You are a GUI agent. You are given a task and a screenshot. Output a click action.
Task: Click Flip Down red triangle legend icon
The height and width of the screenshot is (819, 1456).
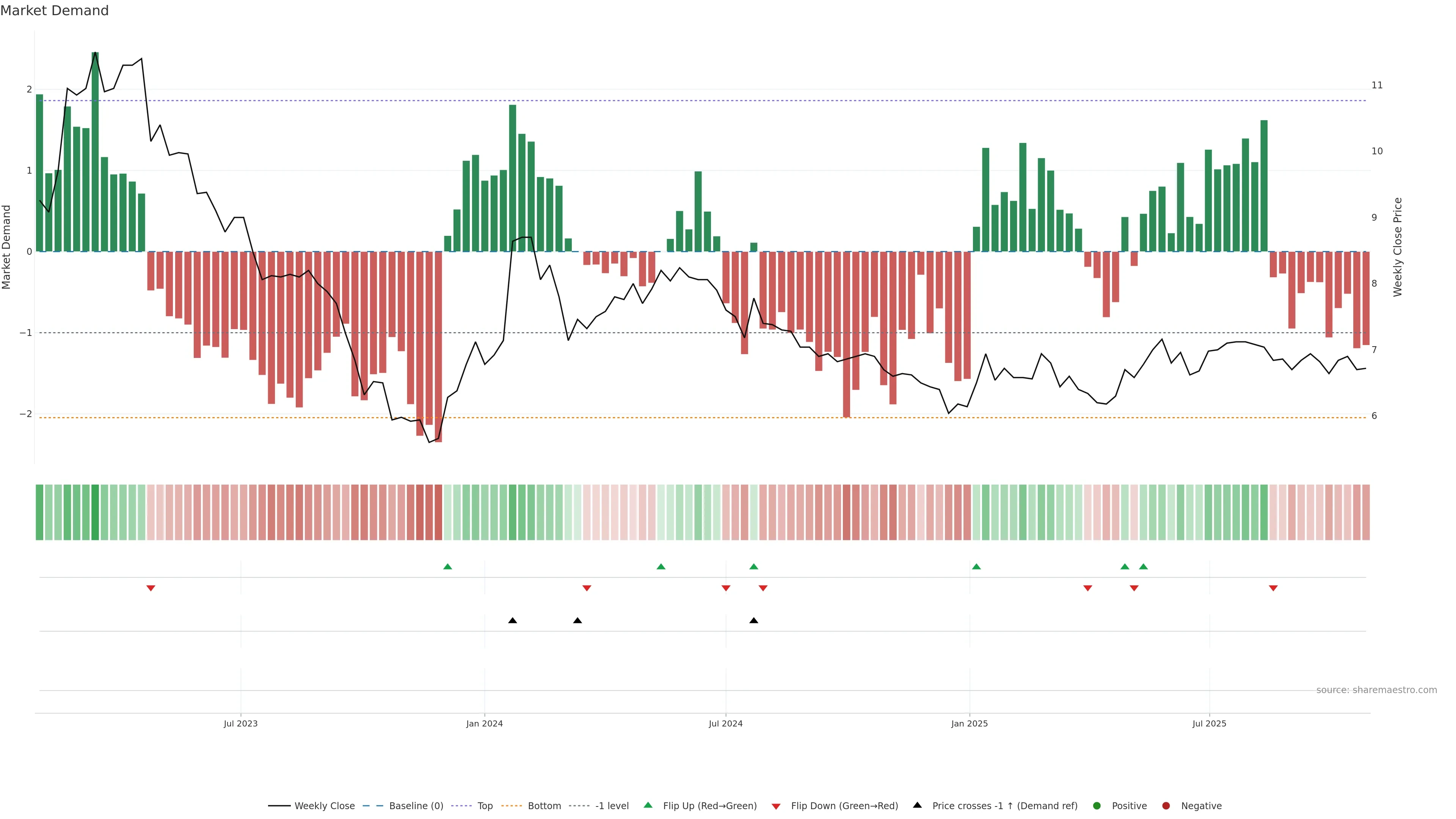(776, 806)
